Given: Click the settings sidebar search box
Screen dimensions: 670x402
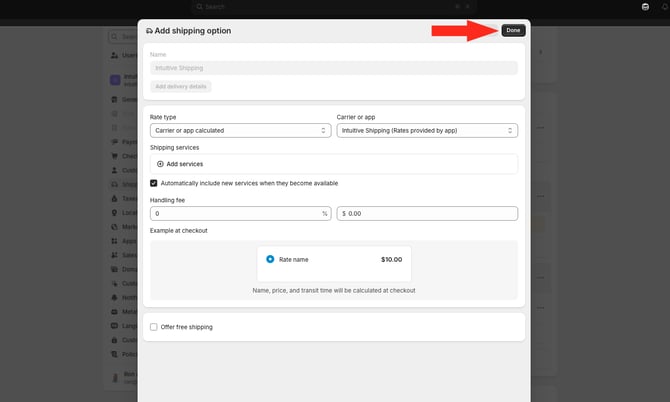Looking at the screenshot, I should 123,37.
